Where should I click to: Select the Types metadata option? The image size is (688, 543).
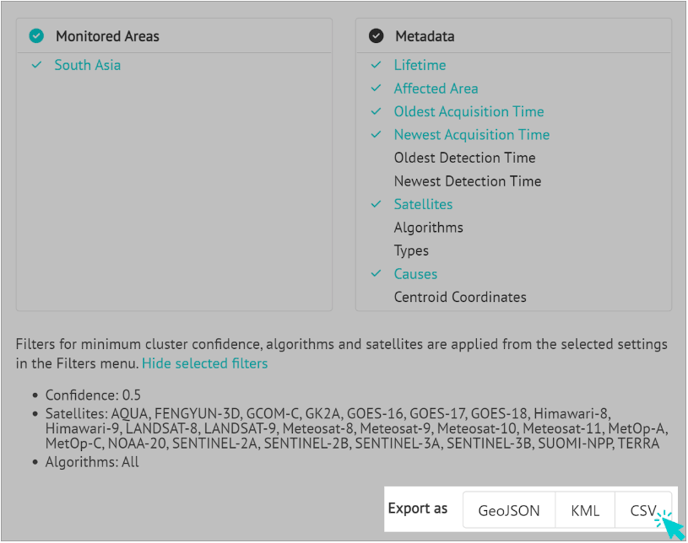coord(411,251)
